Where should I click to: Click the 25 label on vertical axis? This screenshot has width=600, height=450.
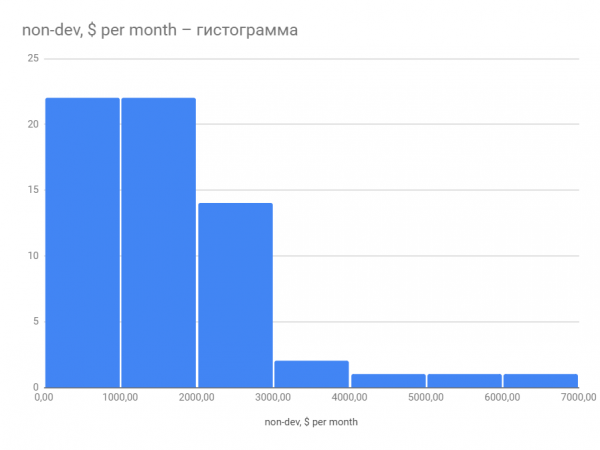33,58
